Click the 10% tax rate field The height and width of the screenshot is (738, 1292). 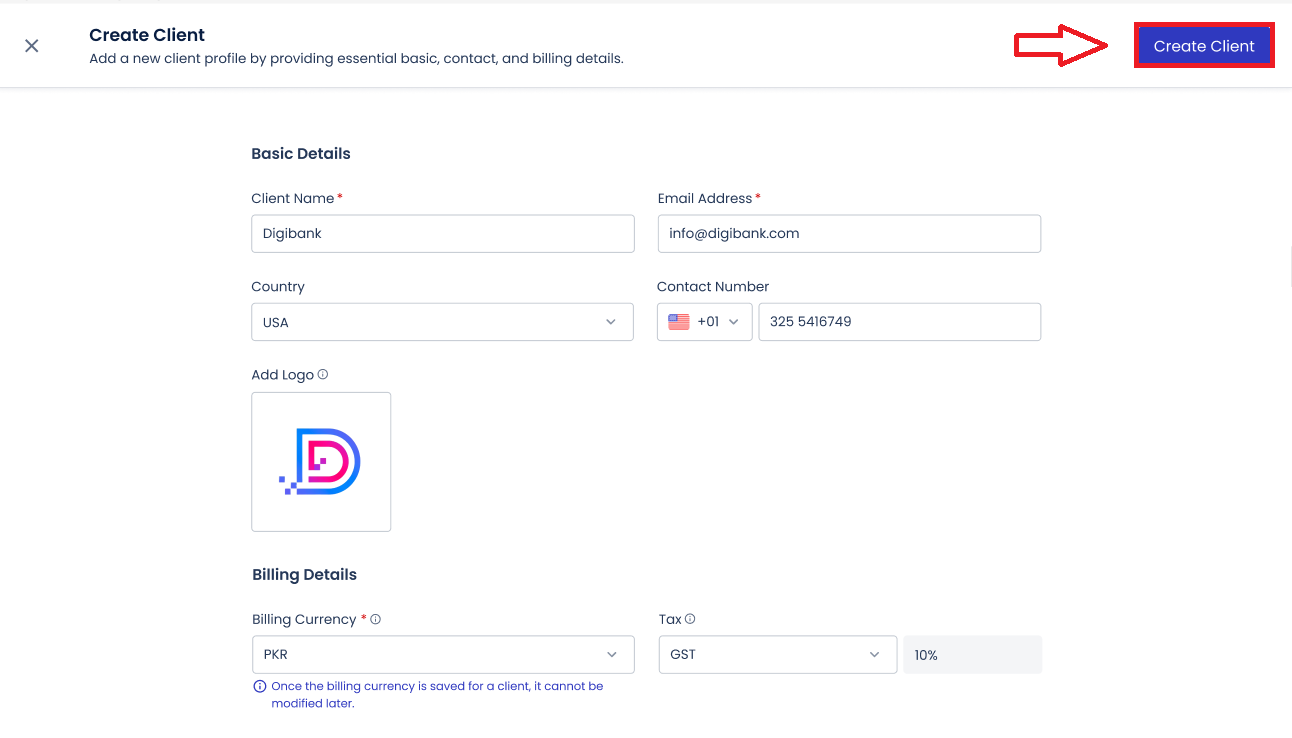(971, 654)
